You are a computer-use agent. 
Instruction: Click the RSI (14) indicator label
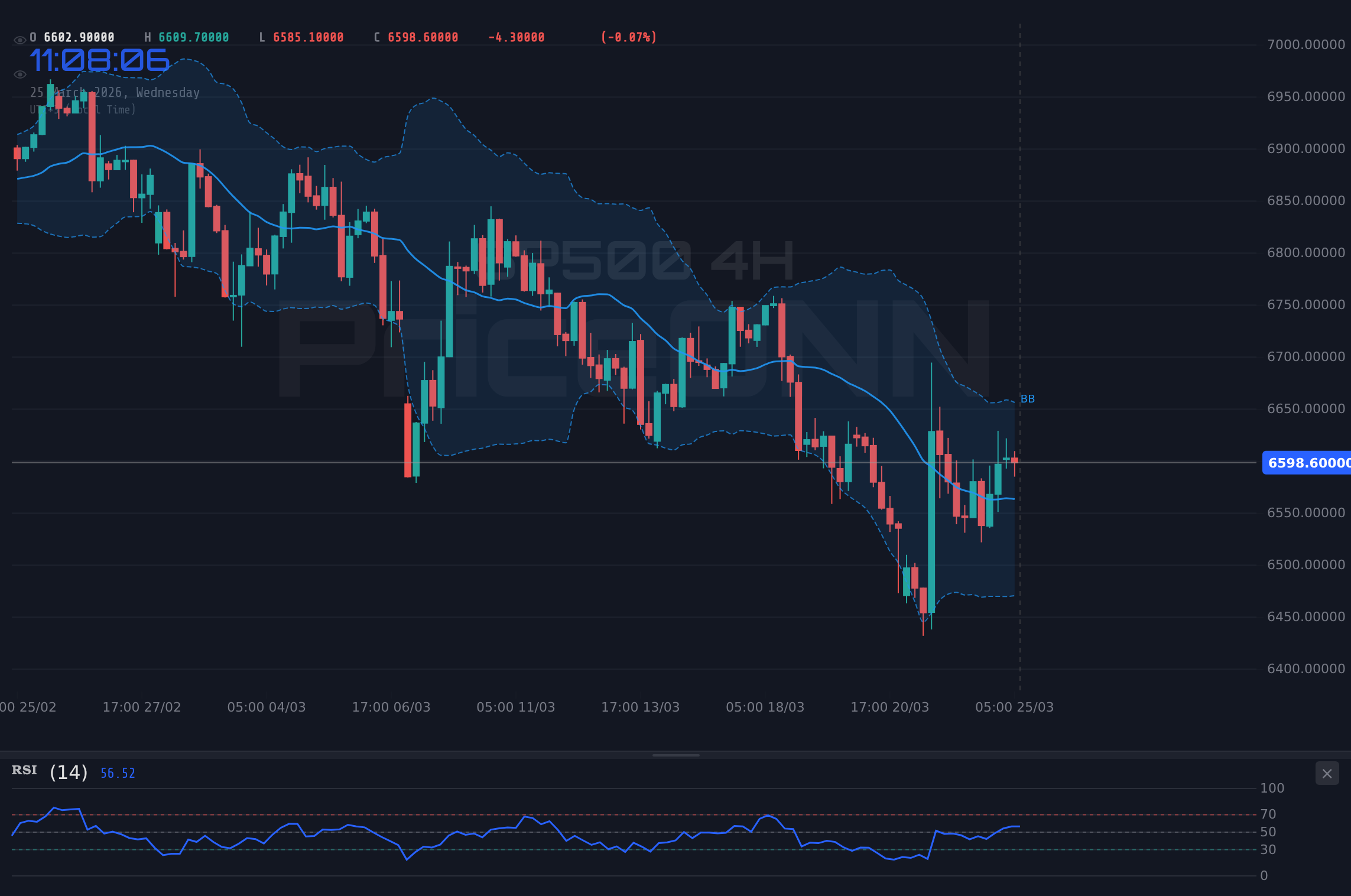point(47,771)
